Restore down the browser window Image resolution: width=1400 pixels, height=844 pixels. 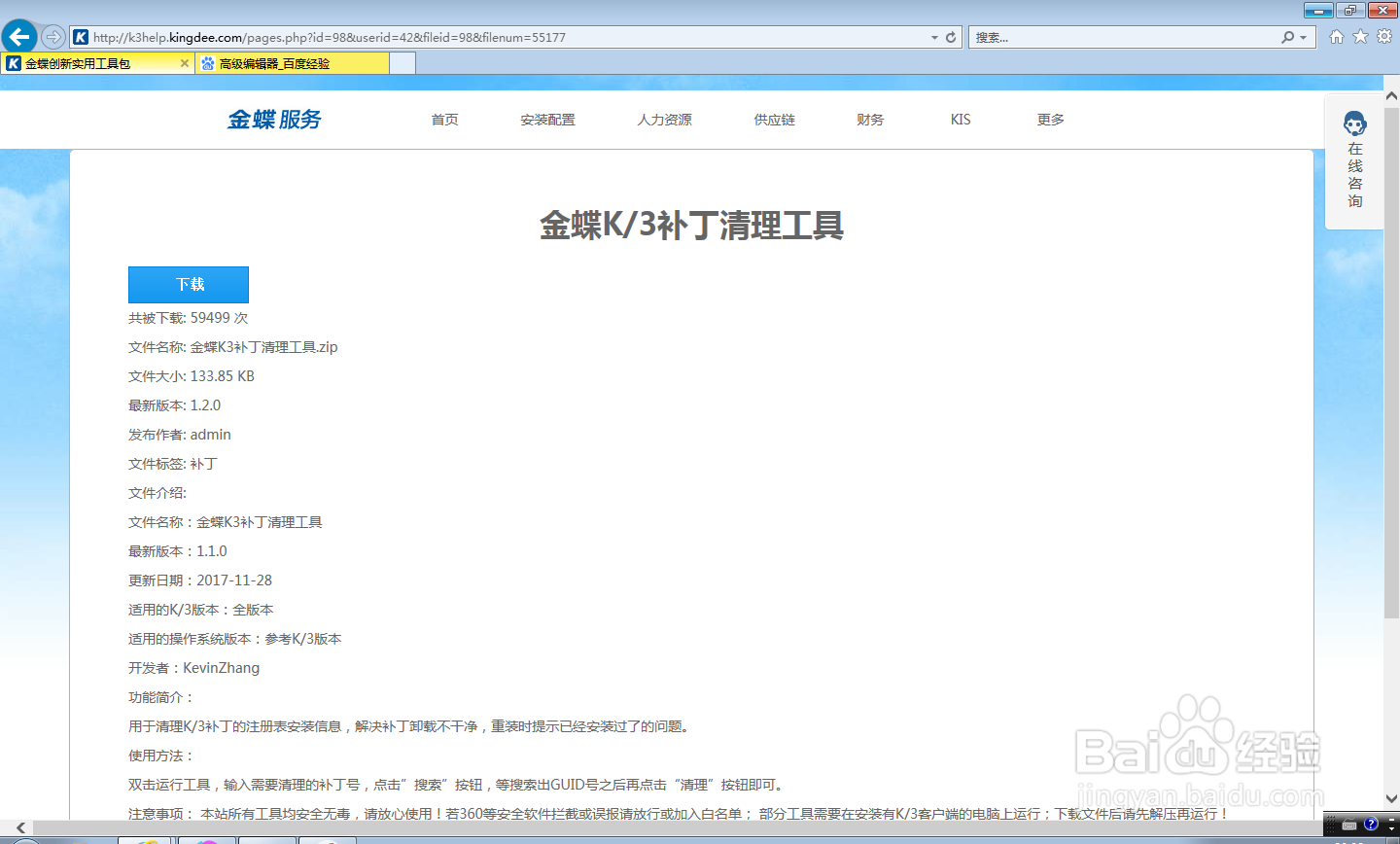point(1350,10)
